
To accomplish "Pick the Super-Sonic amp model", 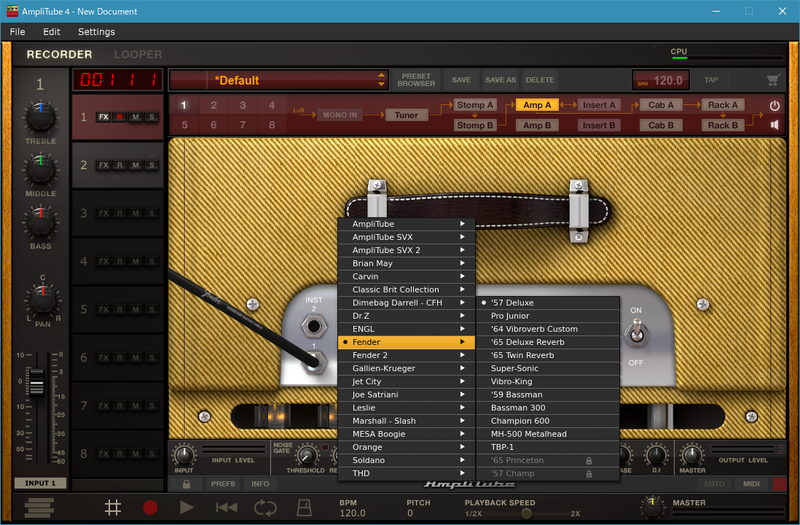I will pyautogui.click(x=548, y=368).
